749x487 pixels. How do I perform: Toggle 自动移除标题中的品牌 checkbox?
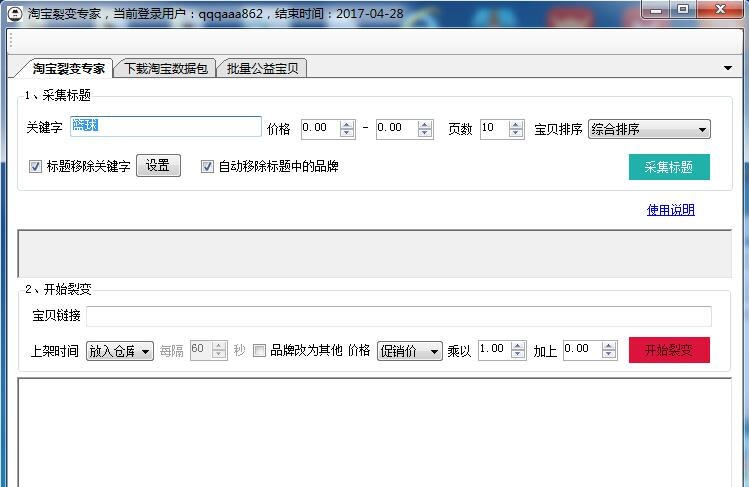point(207,167)
